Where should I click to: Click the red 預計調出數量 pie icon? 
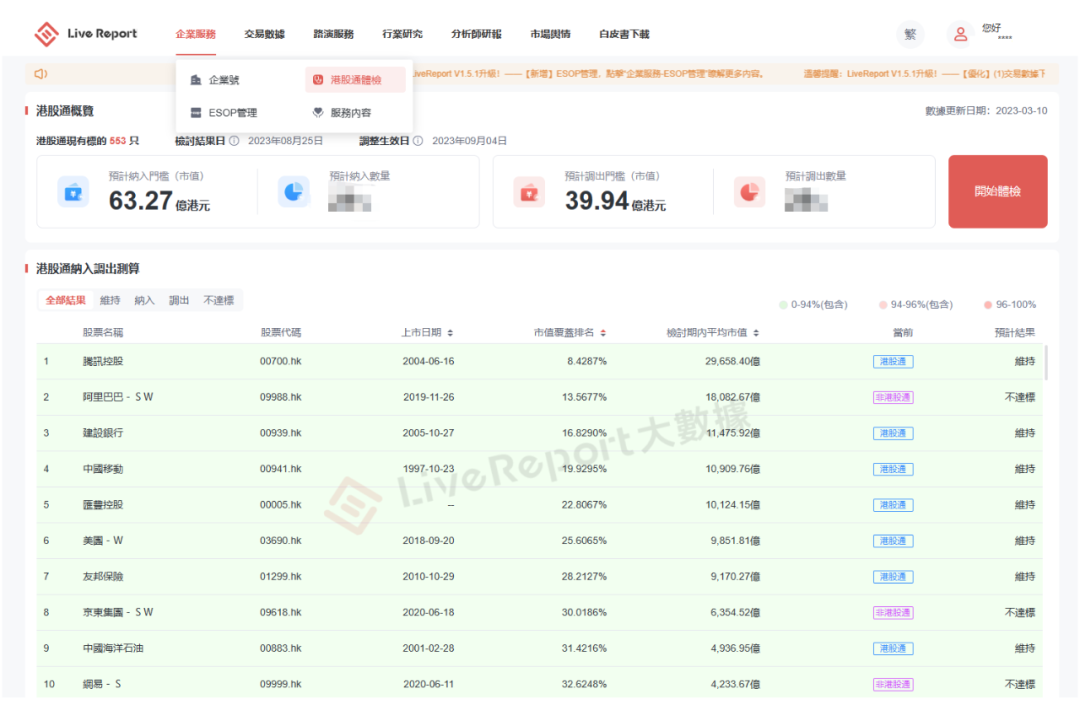pyautogui.click(x=749, y=192)
